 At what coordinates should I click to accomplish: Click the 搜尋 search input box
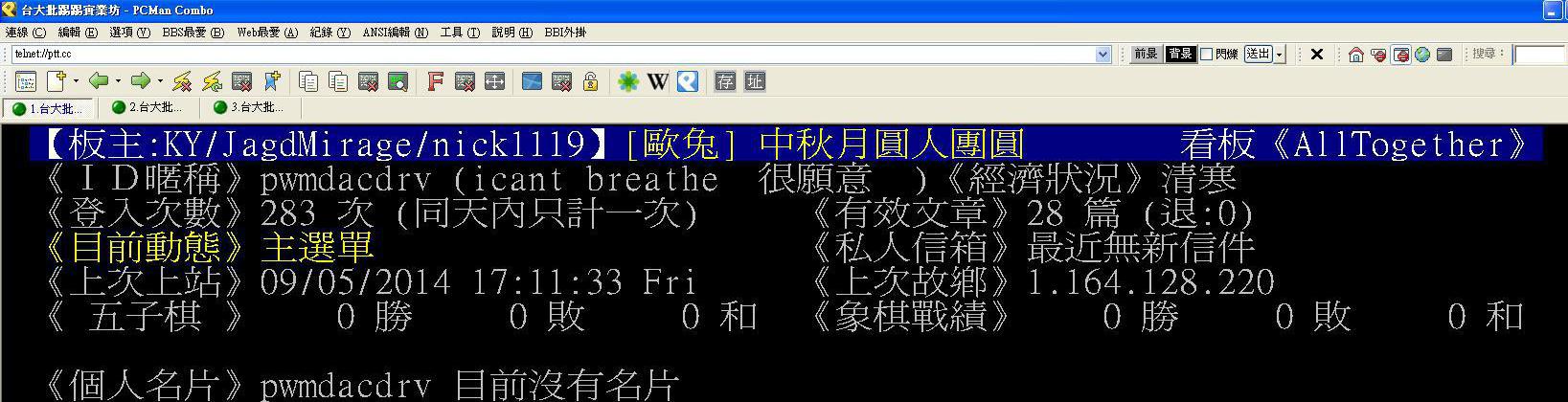tap(1539, 55)
